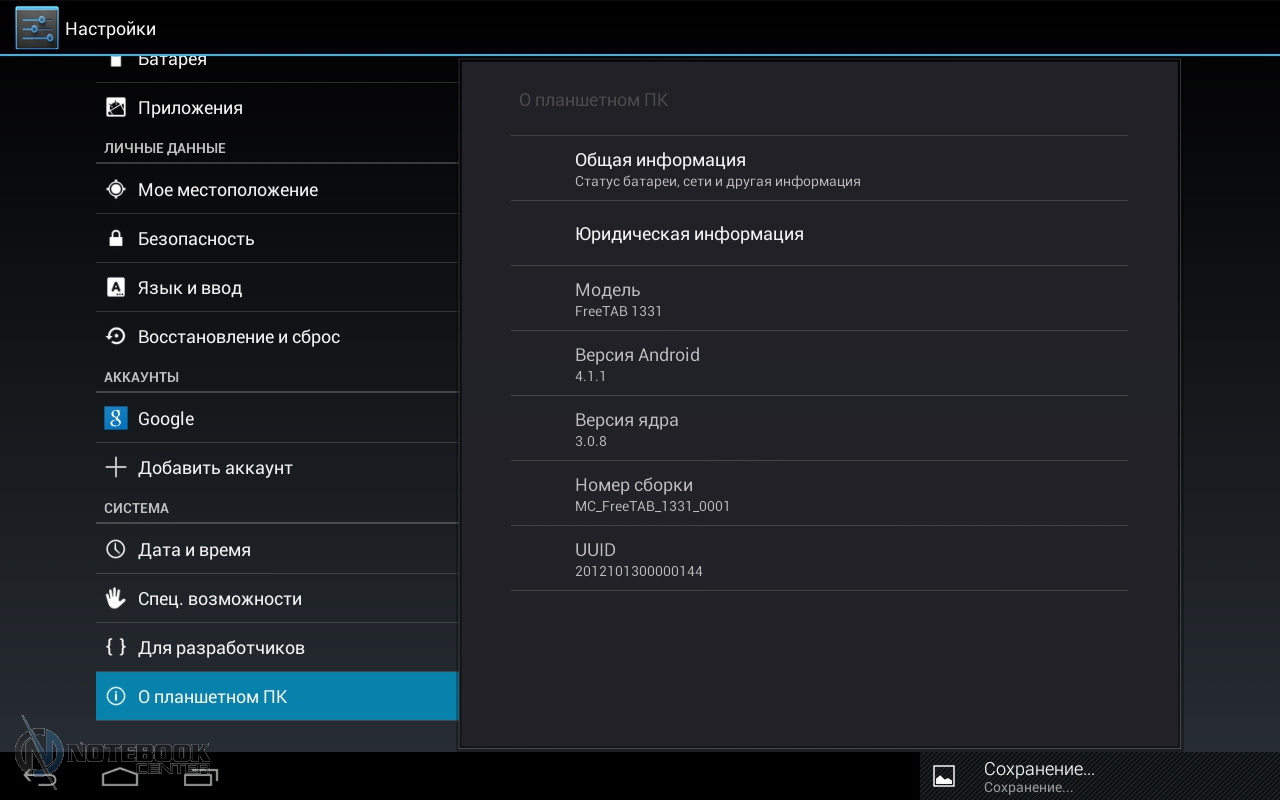1280x800 pixels.
Task: Tap the 'Модель' FreeTAB 1331 row
Action: 818,299
